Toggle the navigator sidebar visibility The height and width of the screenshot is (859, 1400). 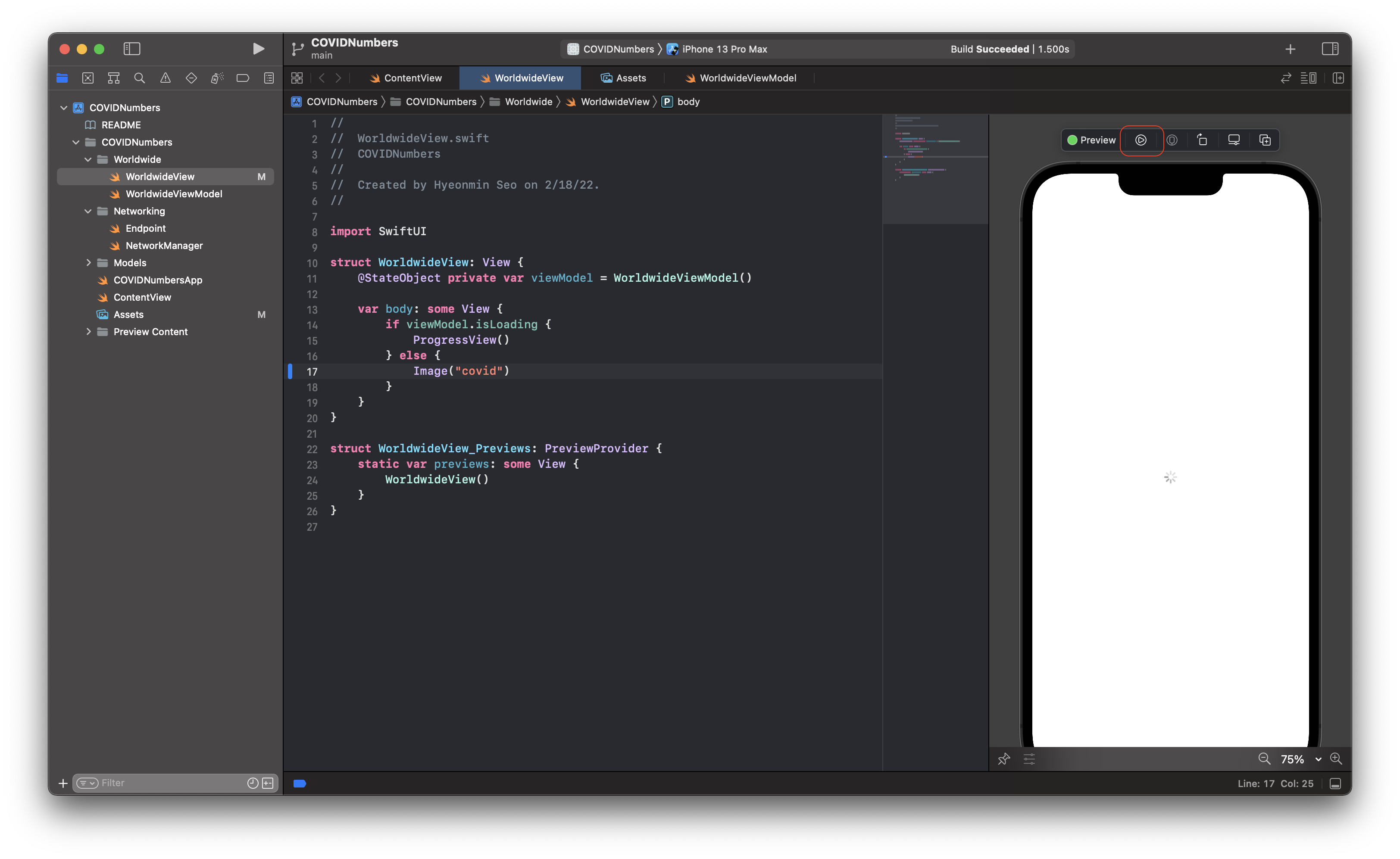click(132, 49)
